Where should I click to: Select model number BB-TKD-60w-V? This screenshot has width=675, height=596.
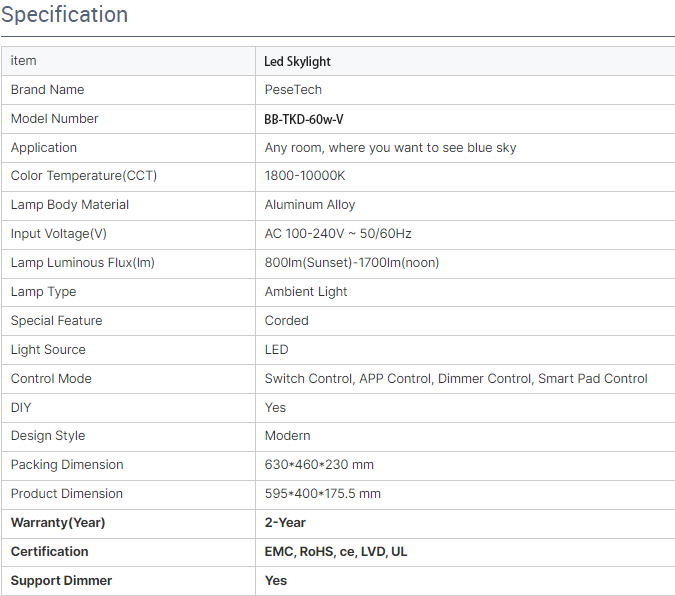303,119
